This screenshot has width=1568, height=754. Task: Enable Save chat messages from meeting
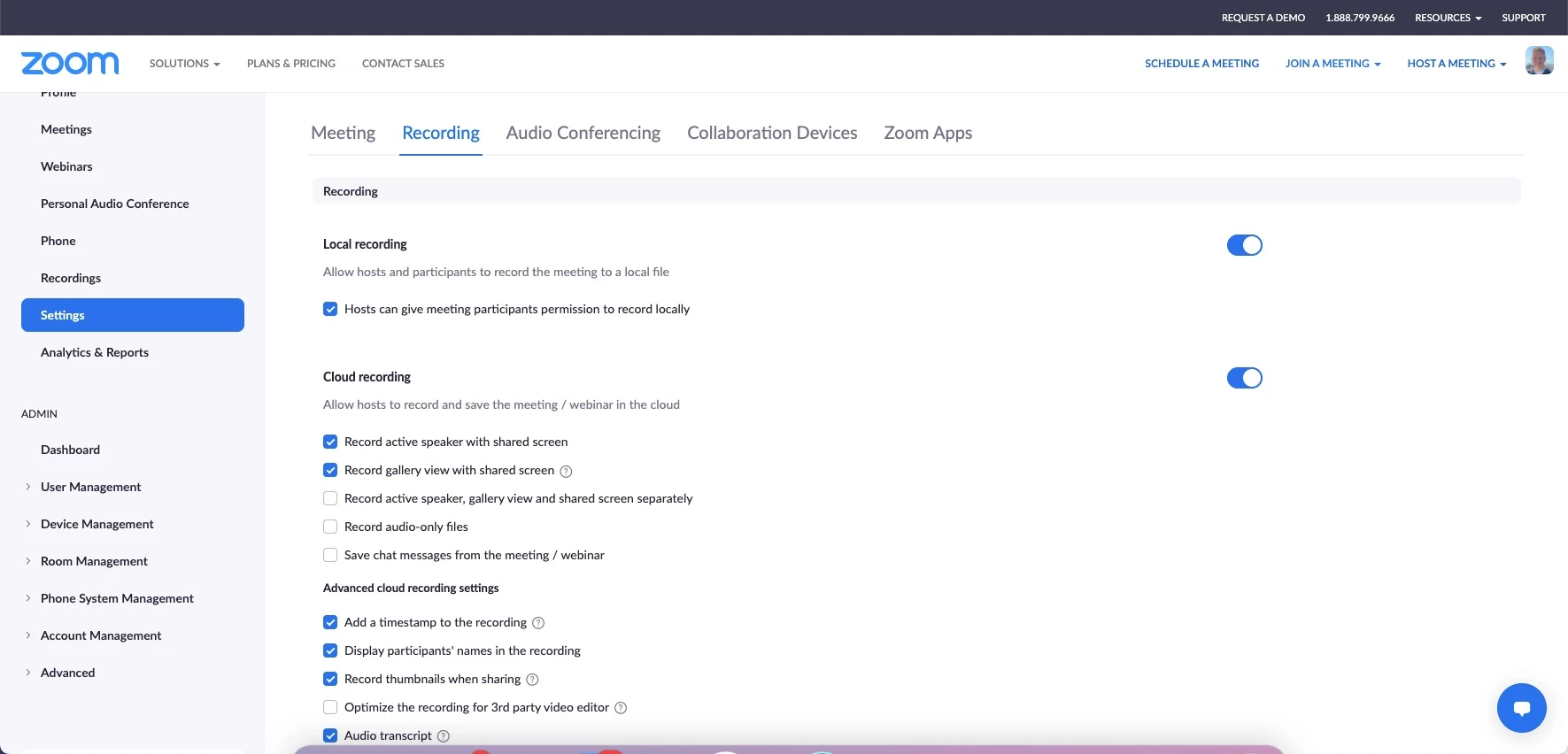pyautogui.click(x=330, y=555)
